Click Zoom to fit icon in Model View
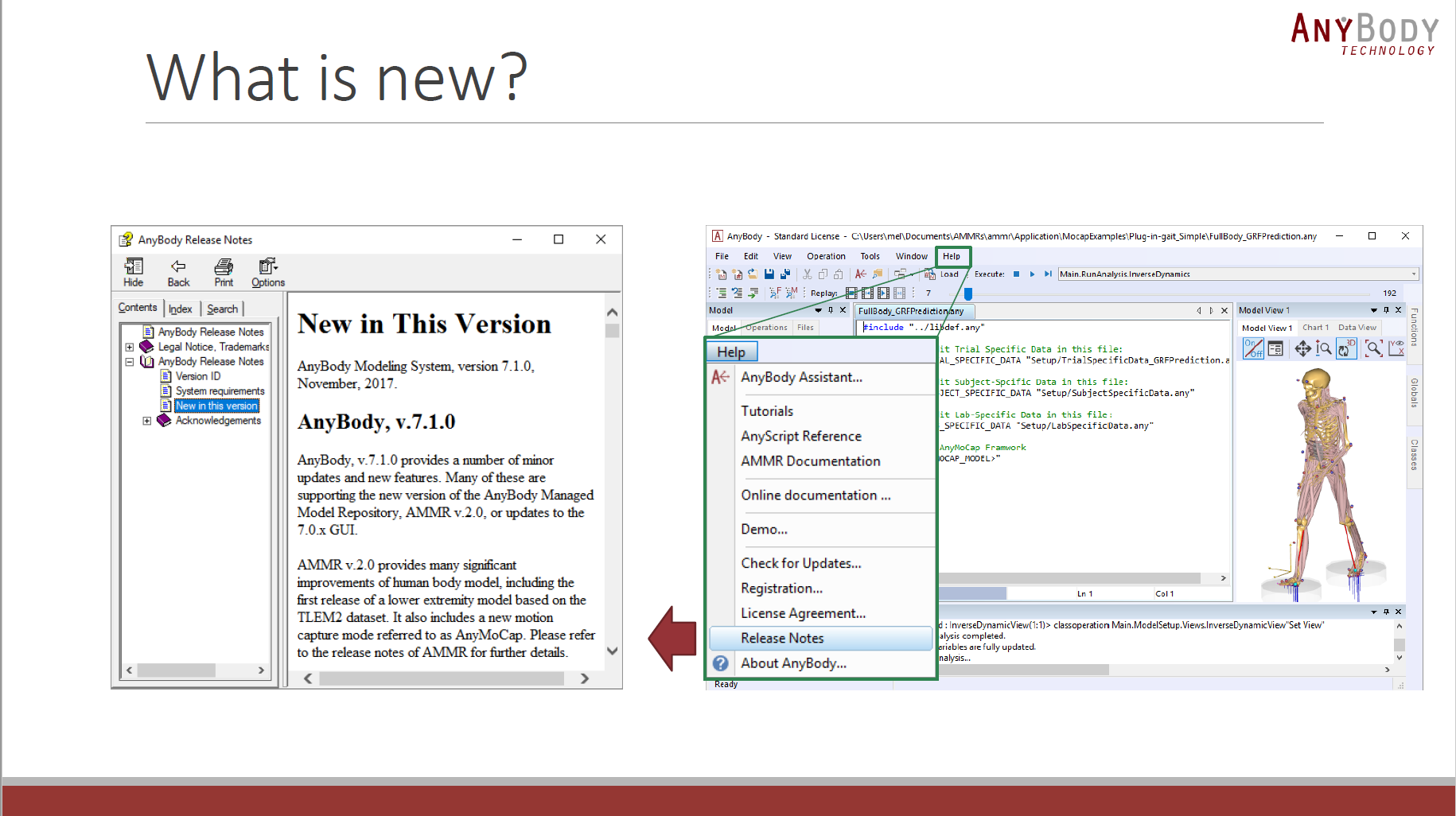 (1373, 348)
